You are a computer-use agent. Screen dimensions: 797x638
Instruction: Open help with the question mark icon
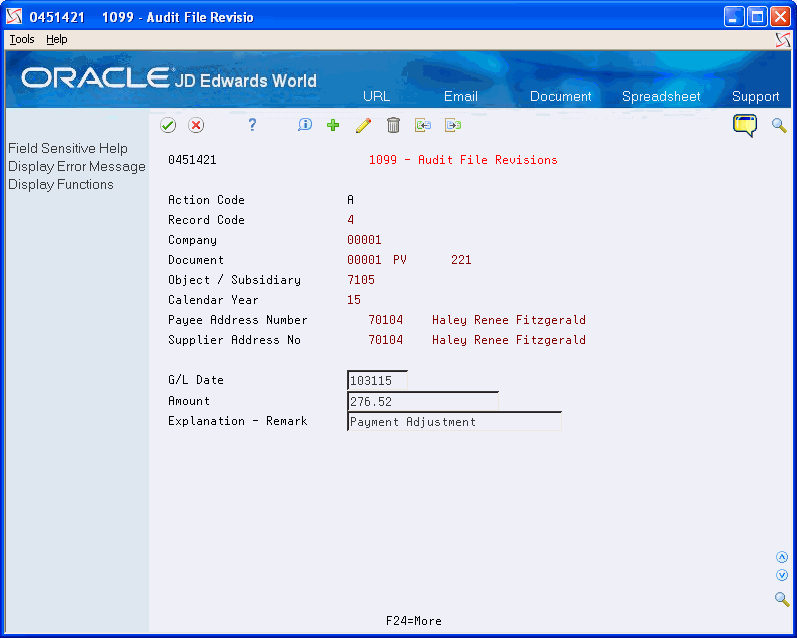(252, 125)
